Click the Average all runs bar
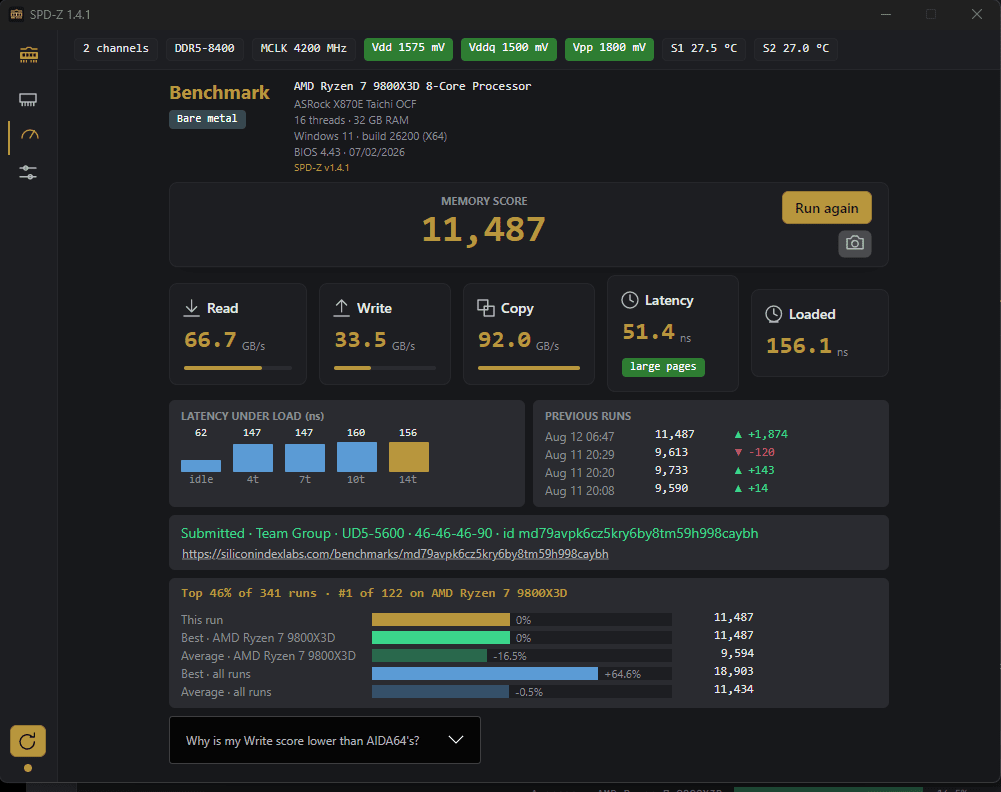 coord(440,691)
